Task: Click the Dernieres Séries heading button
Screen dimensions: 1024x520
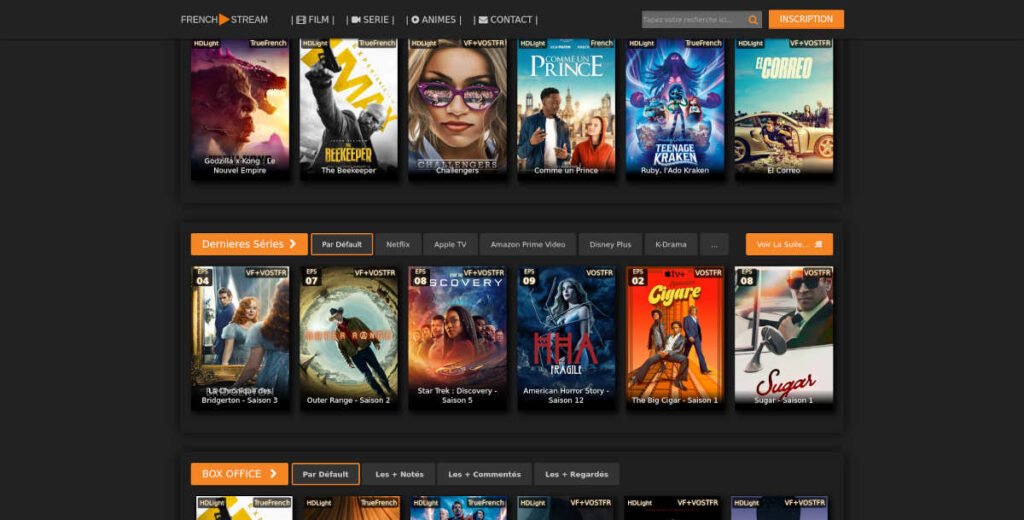Action: (x=249, y=244)
